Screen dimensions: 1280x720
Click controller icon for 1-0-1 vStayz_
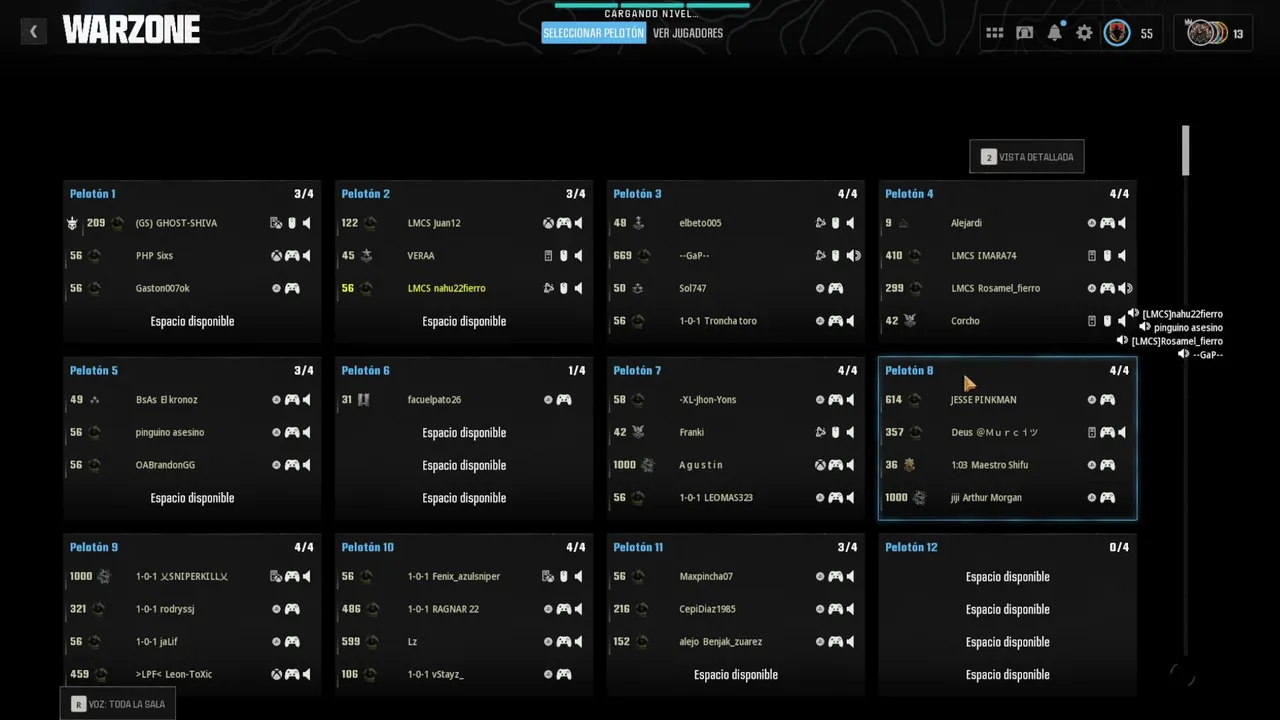564,675
